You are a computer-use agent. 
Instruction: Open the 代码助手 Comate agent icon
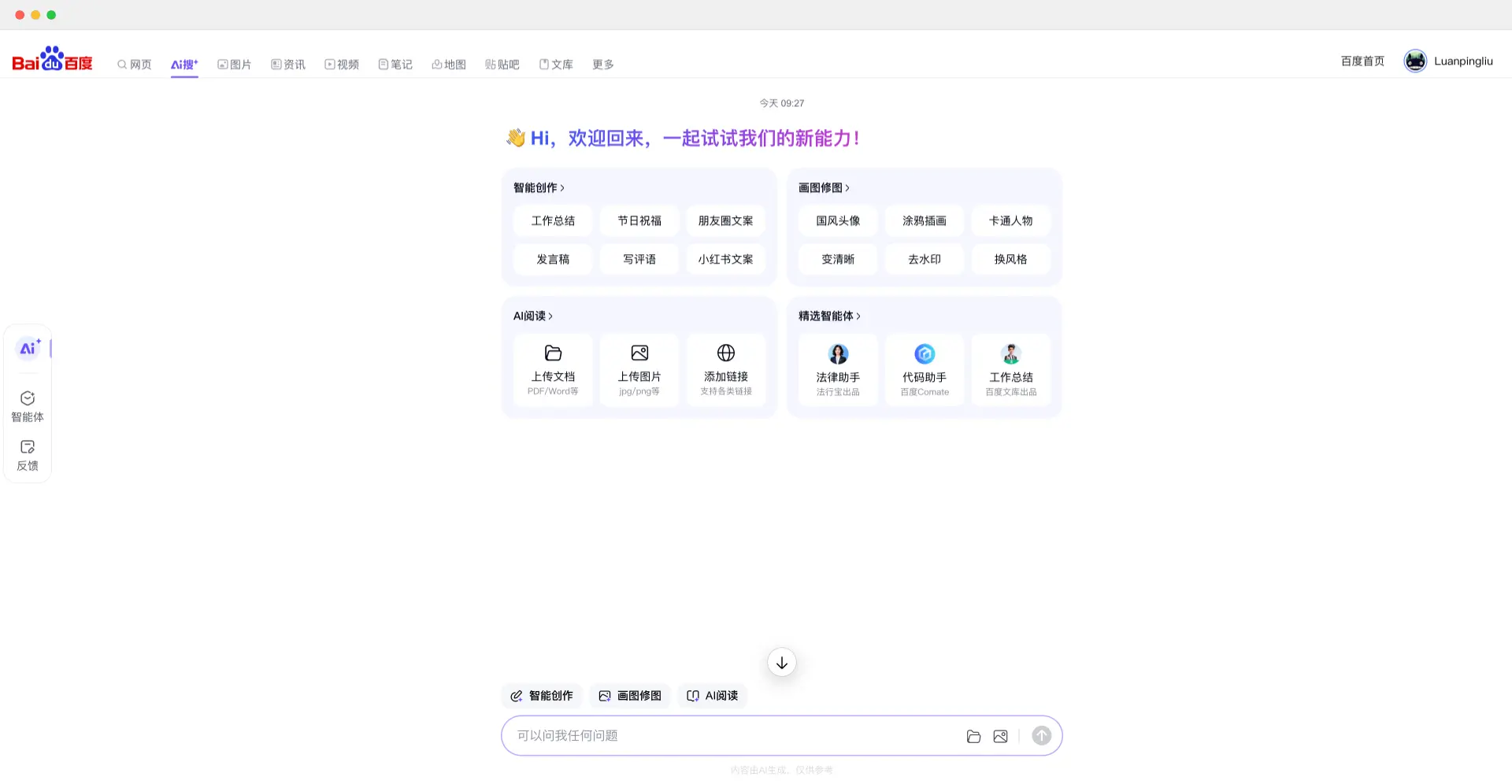click(924, 353)
